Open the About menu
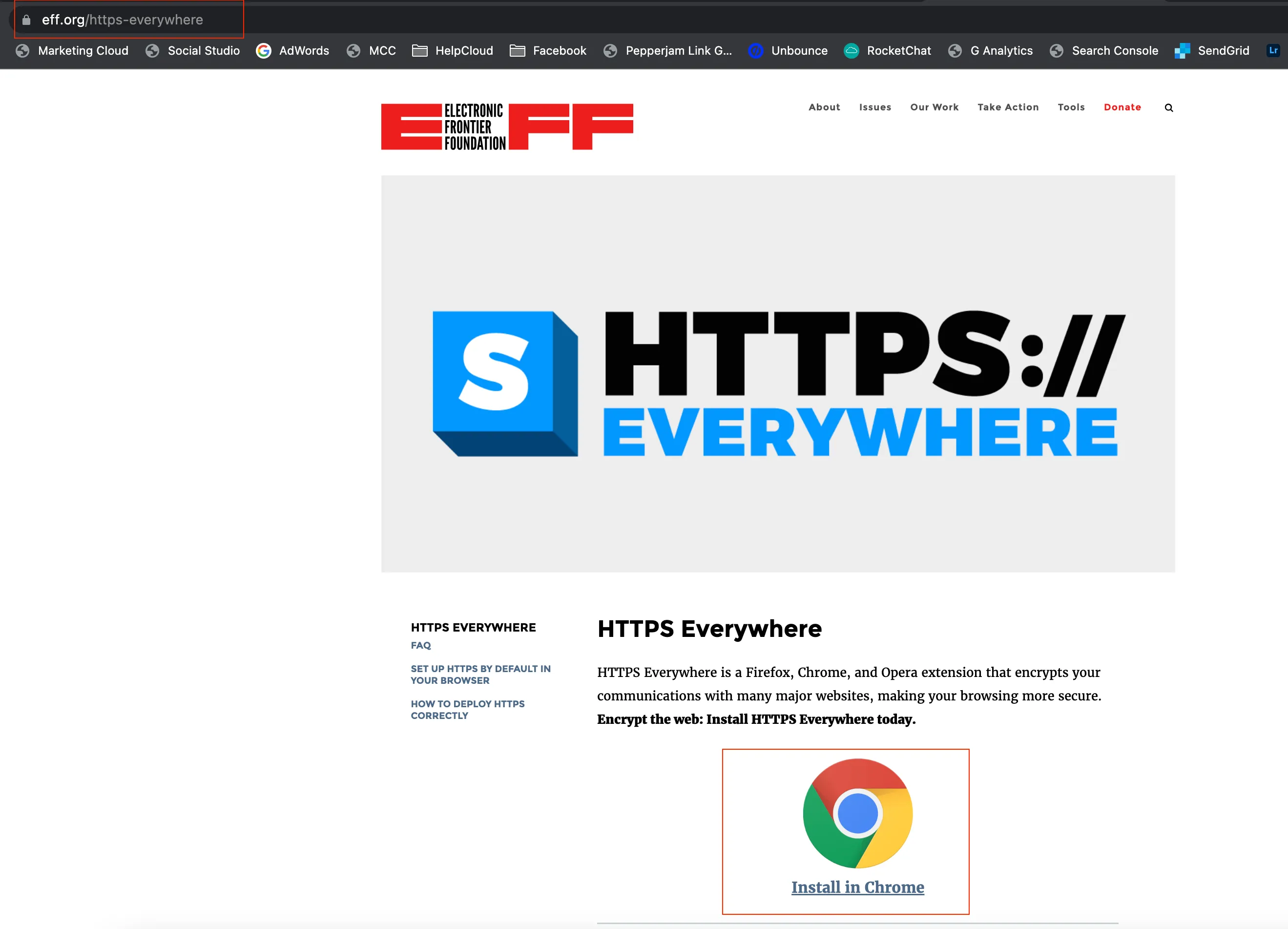Viewport: 1288px width, 929px height. 824,107
